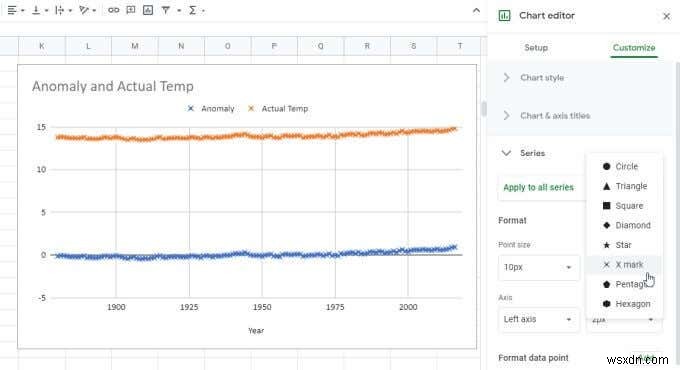Open the dropdown arrow next to the sigma icon
The height and width of the screenshot is (370, 680).
(203, 11)
